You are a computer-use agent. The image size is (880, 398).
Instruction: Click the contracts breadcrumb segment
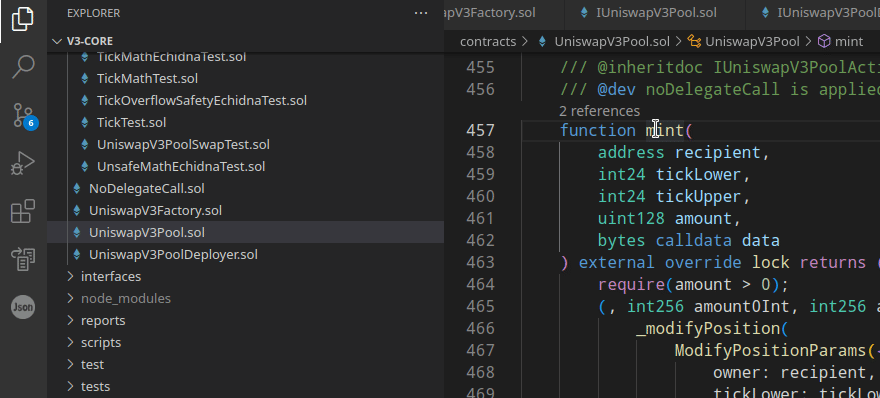488,41
